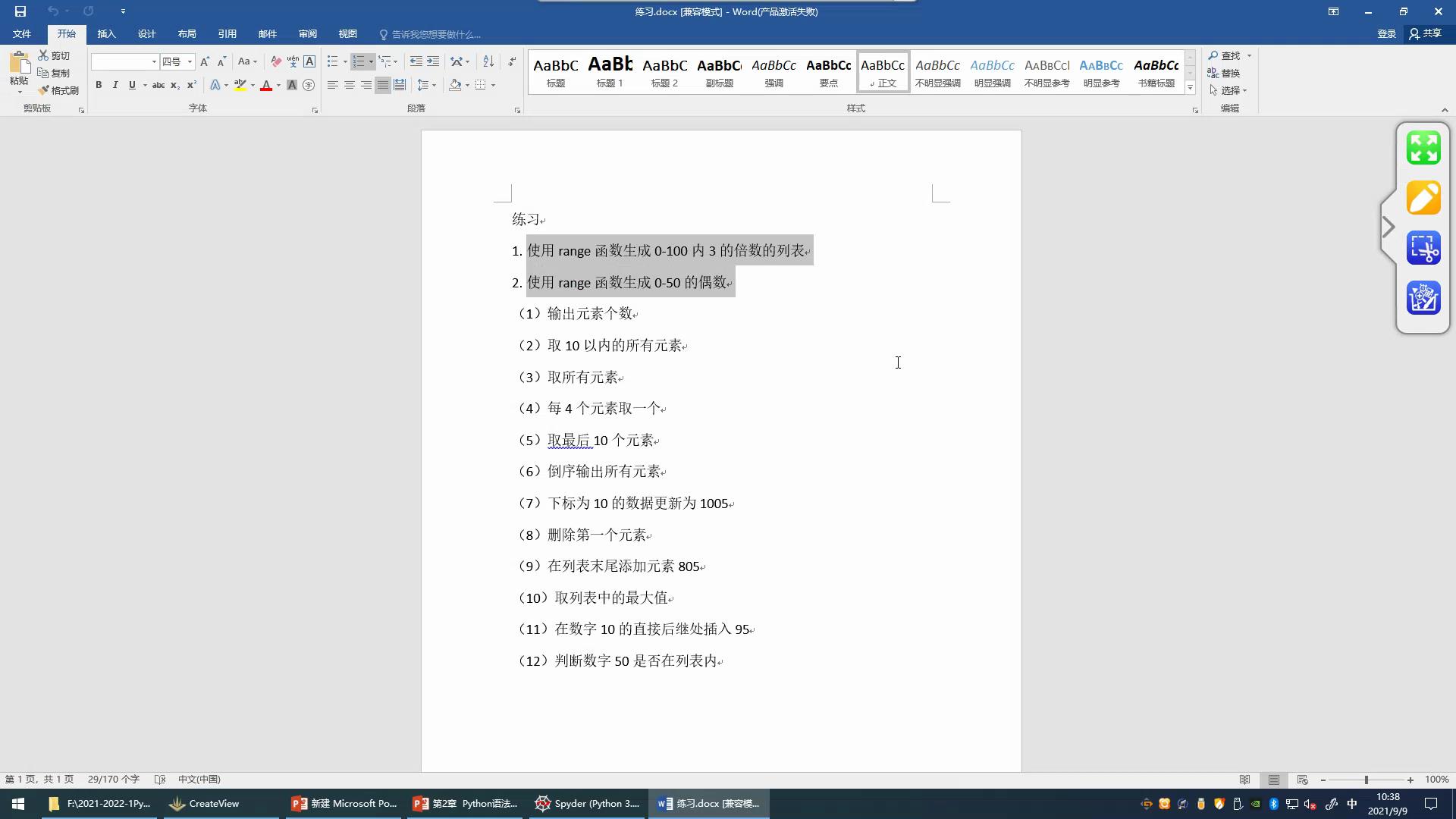Switch to the 视图 (View) tab
The image size is (1456, 819).
click(347, 34)
